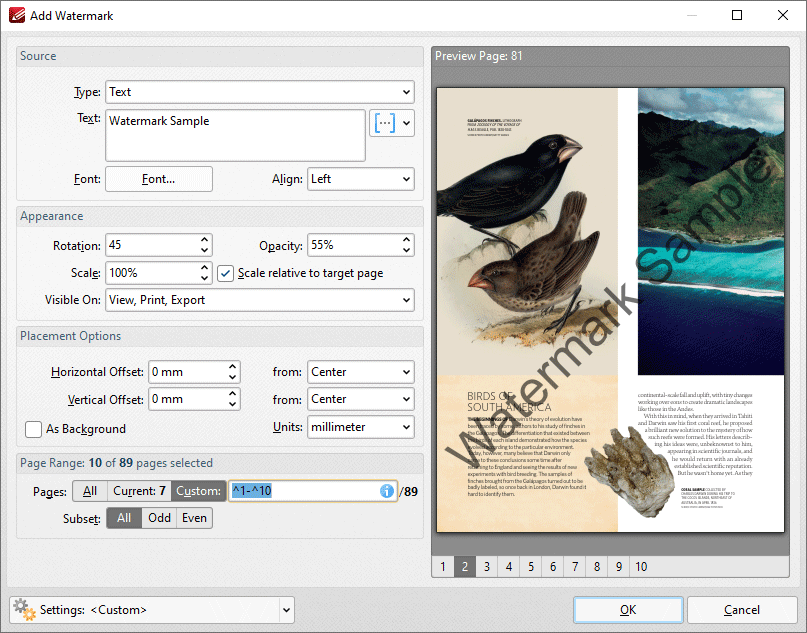This screenshot has width=807, height=633.
Task: Click the Rotation value field
Action: [x=152, y=245]
